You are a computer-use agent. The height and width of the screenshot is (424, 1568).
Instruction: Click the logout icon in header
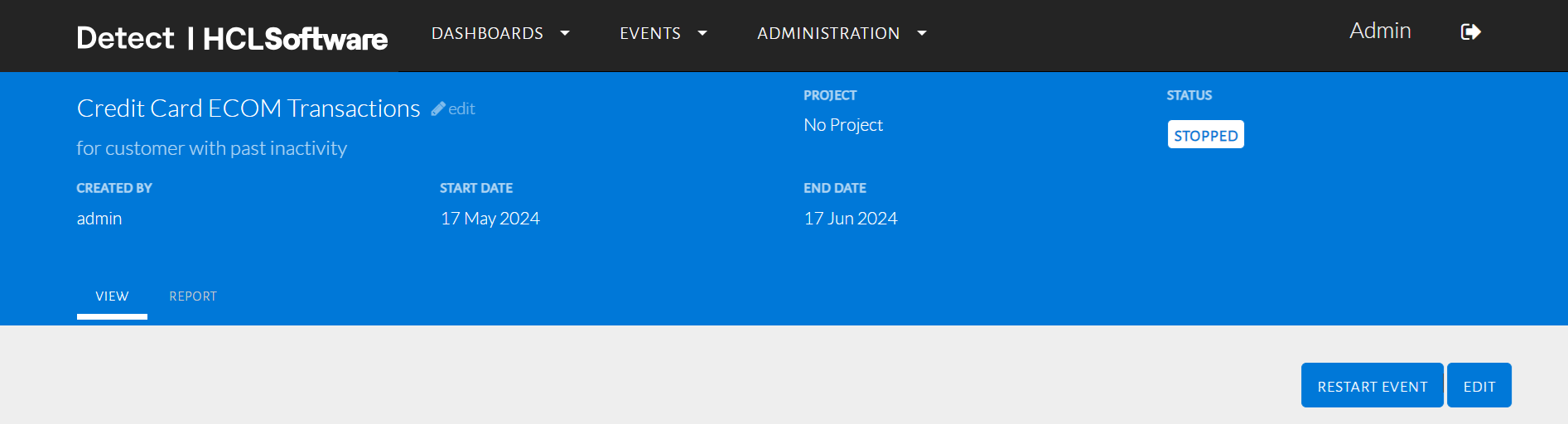point(1470,32)
